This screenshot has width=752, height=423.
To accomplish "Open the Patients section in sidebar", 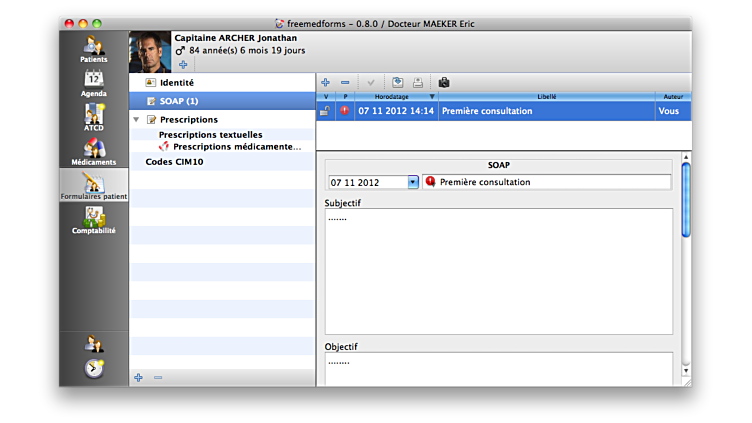I will (x=94, y=49).
